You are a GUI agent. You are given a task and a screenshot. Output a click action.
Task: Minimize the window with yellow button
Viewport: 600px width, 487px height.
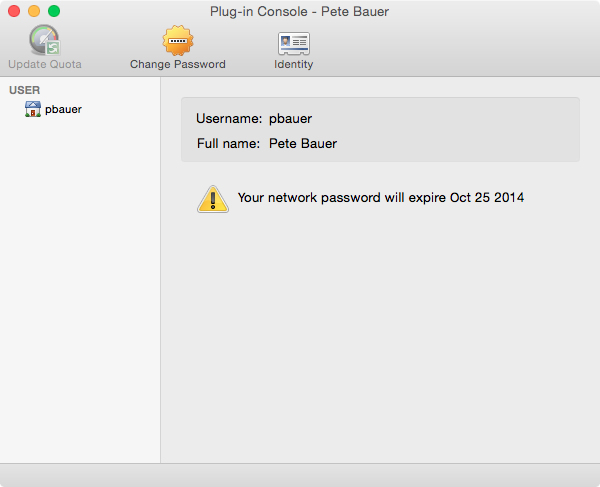34,11
